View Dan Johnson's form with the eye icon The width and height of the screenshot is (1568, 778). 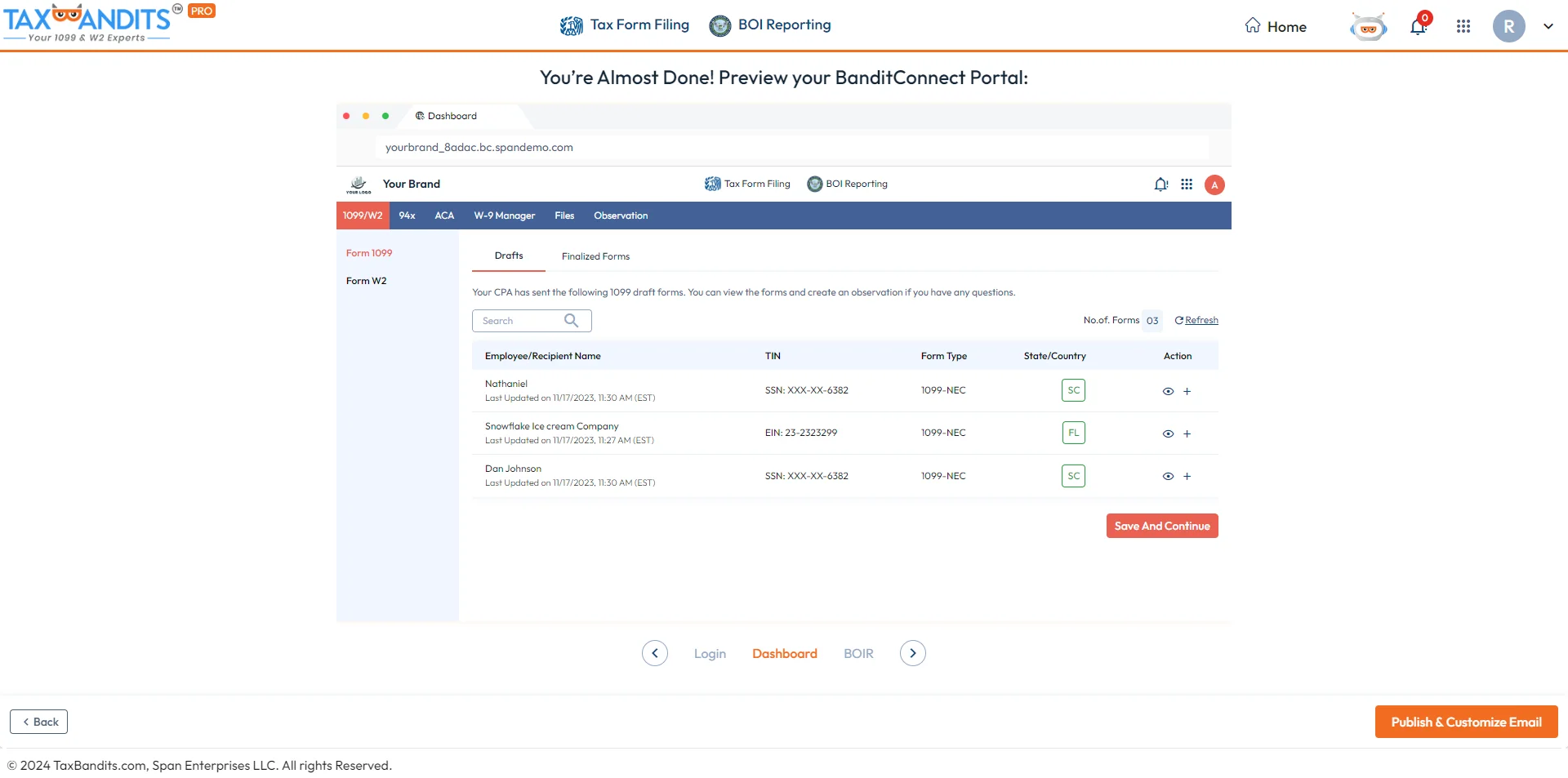(x=1168, y=476)
